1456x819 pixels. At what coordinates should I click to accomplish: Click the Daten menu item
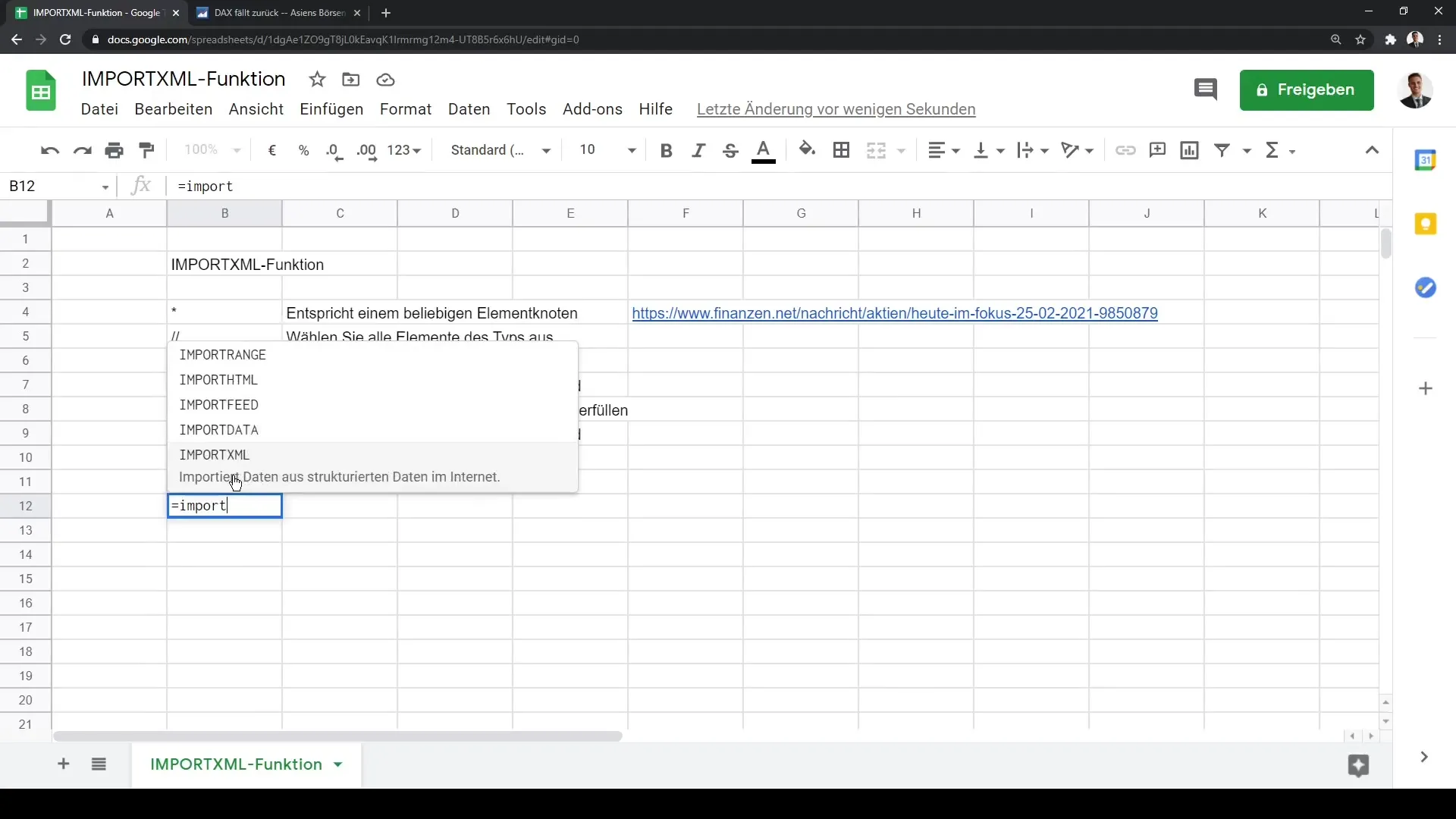coord(469,108)
